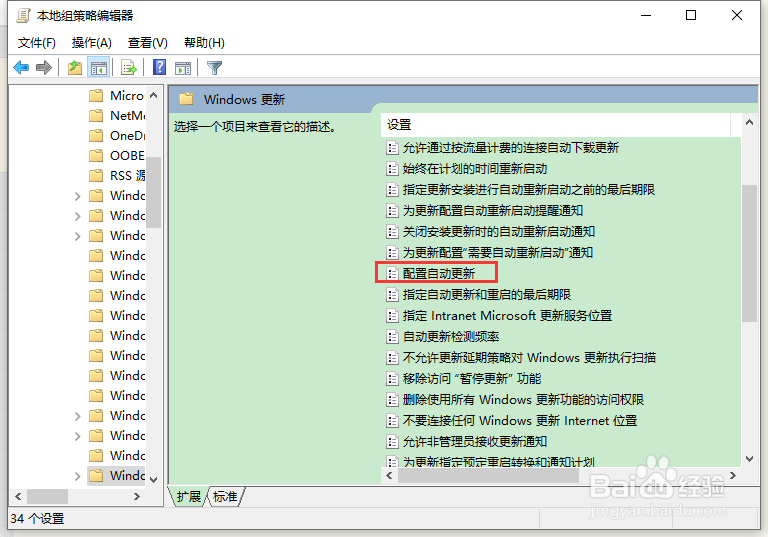Click the tree pane vertical scrollbar thumb
The image size is (768, 537).
pyautogui.click(x=153, y=192)
